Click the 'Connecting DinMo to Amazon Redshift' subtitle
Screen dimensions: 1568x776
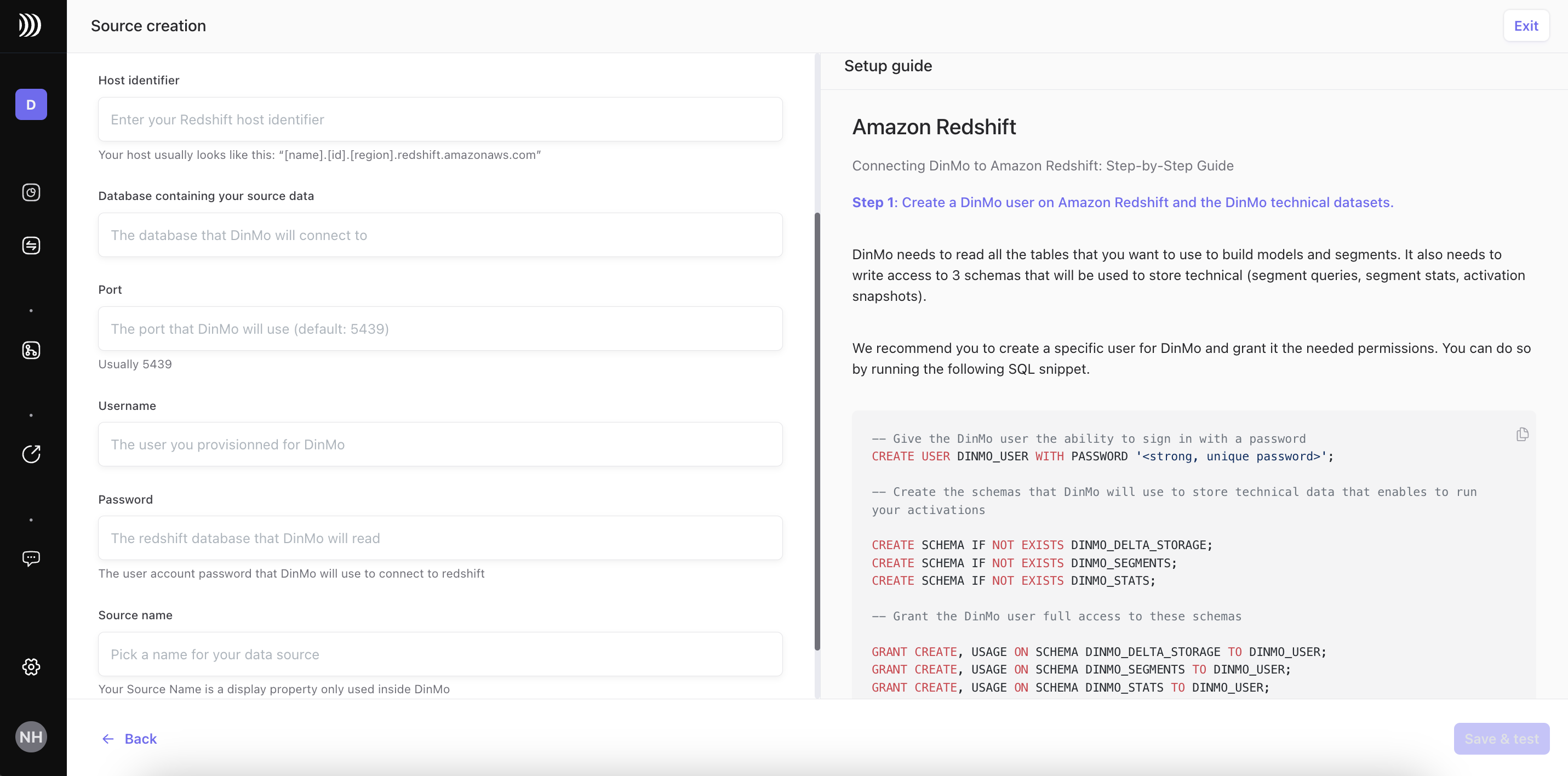coord(1043,166)
